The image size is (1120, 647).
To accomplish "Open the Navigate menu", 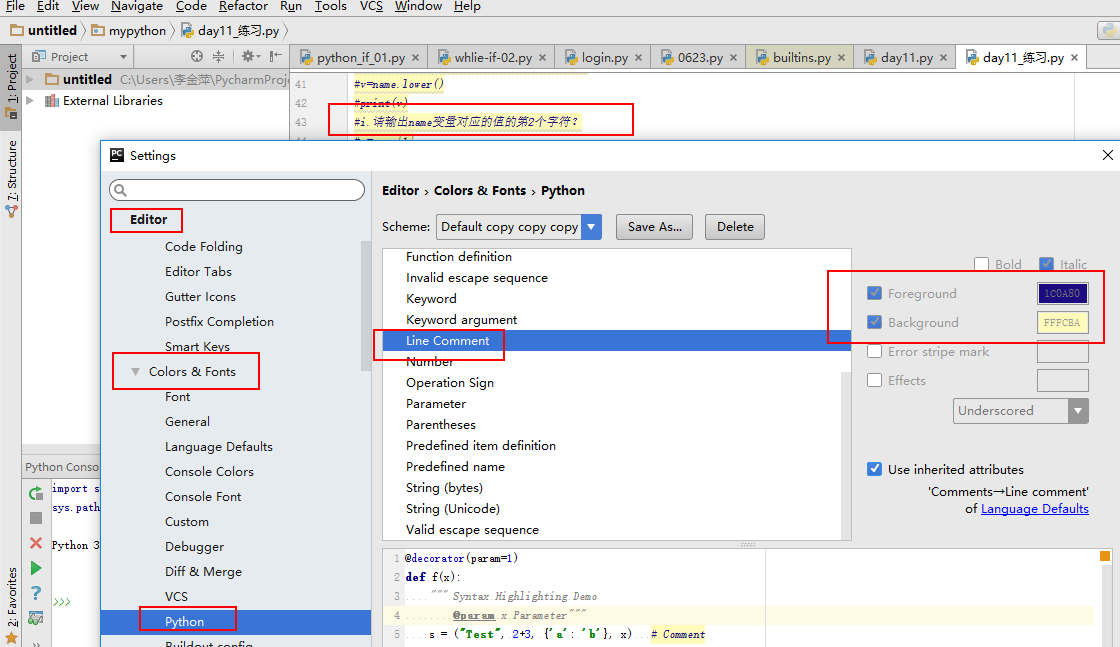I will point(136,6).
